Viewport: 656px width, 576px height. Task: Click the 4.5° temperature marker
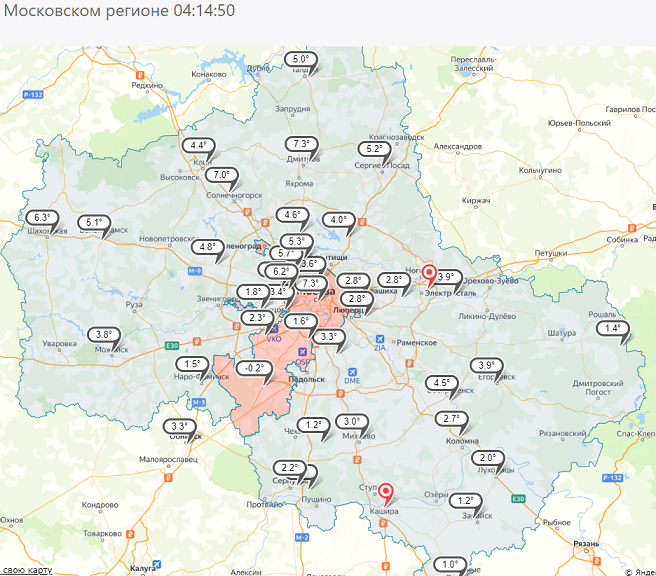tap(440, 383)
